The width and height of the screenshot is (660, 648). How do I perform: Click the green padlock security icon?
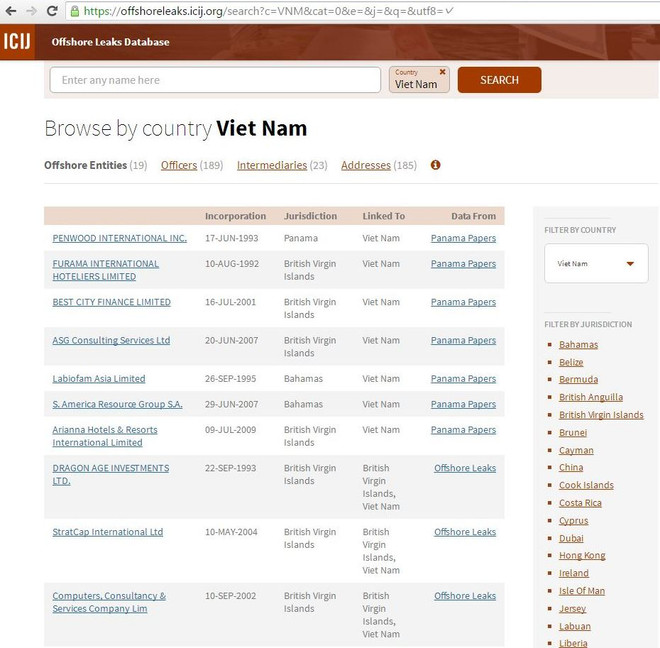coord(75,11)
